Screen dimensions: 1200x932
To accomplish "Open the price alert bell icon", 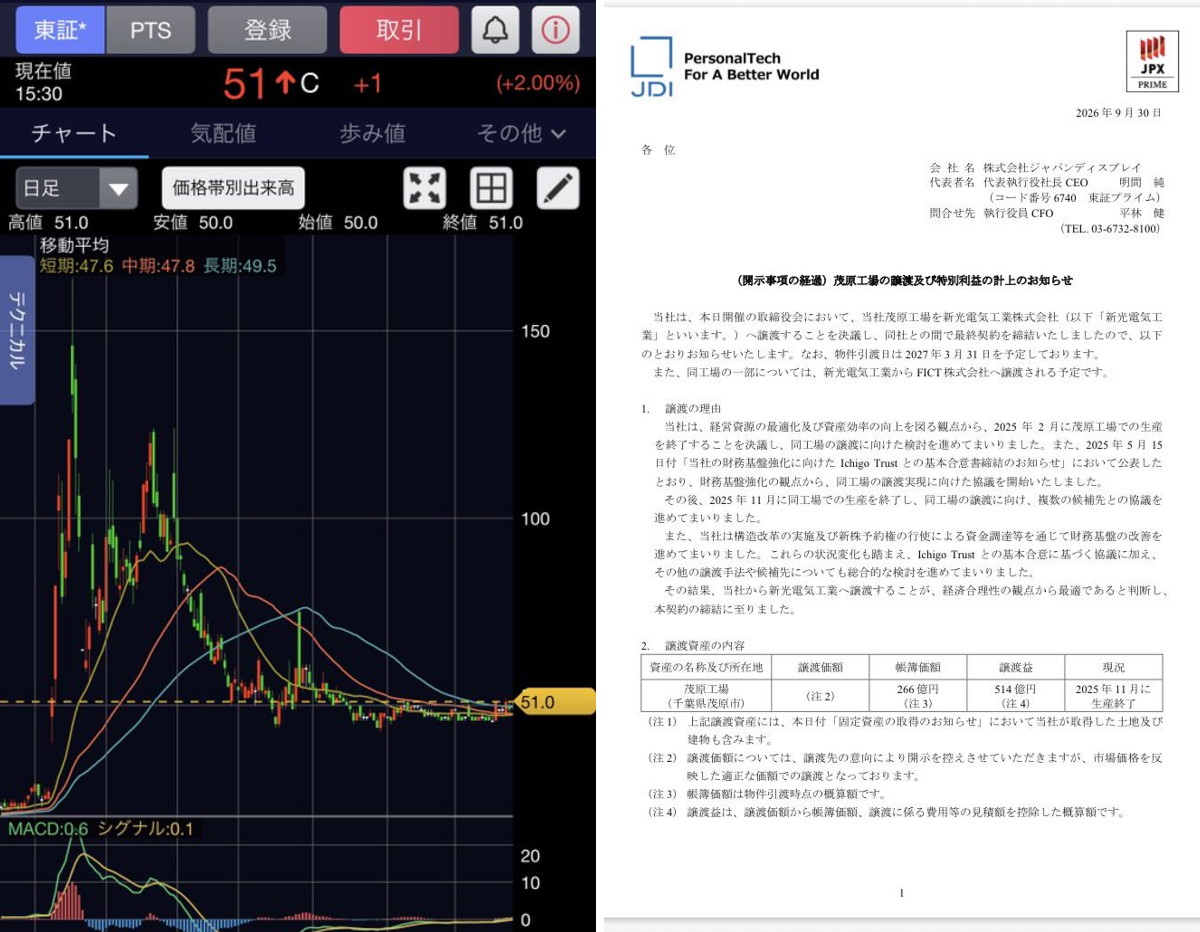I will tap(495, 30).
